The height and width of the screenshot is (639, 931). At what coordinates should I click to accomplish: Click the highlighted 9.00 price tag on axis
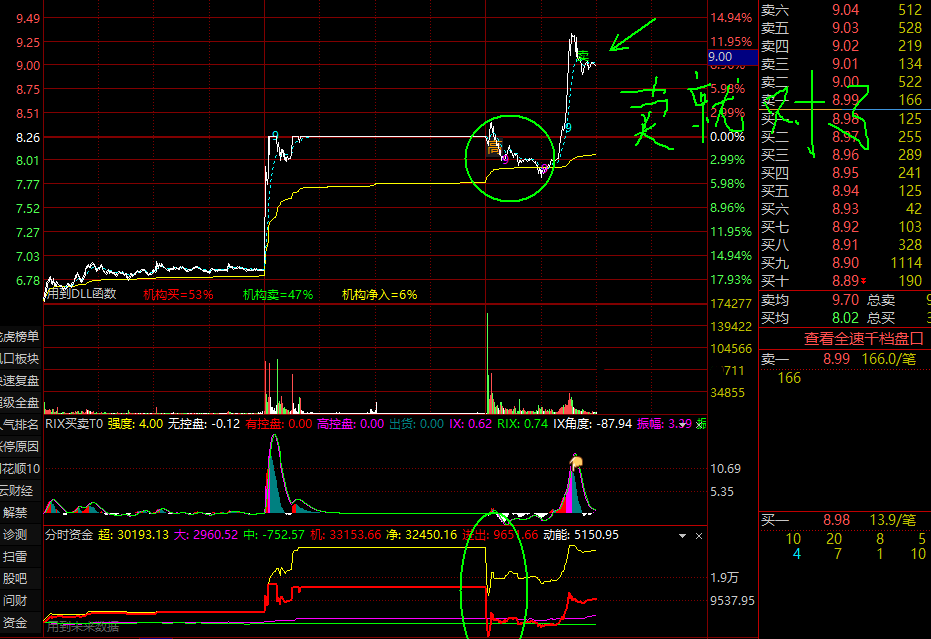pyautogui.click(x=732, y=57)
